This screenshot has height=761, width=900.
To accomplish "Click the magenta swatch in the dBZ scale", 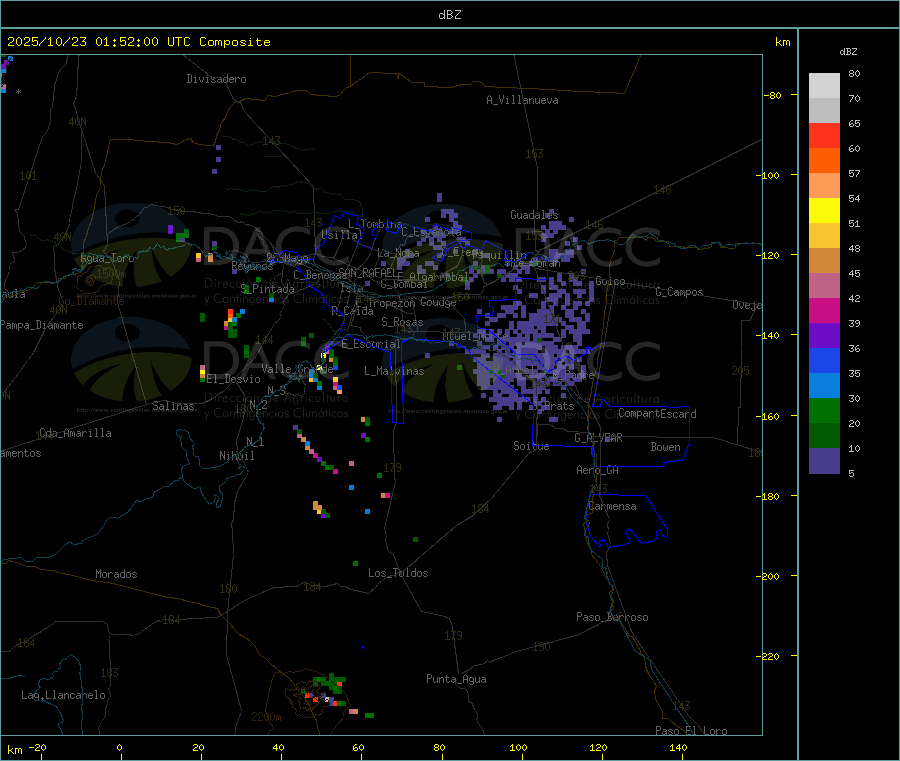I will (x=824, y=311).
